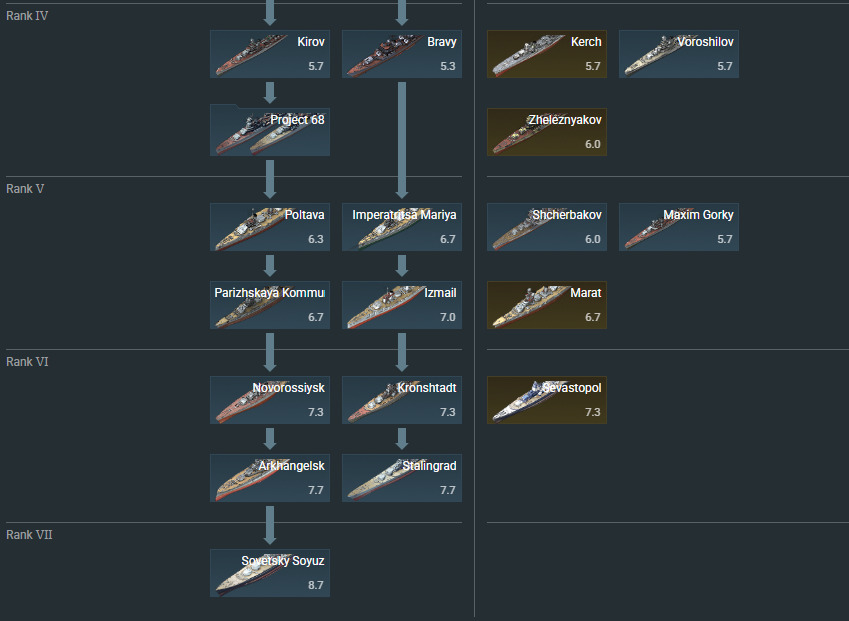849x621 pixels.
Task: Click the Rank VII label
Action: (29, 535)
